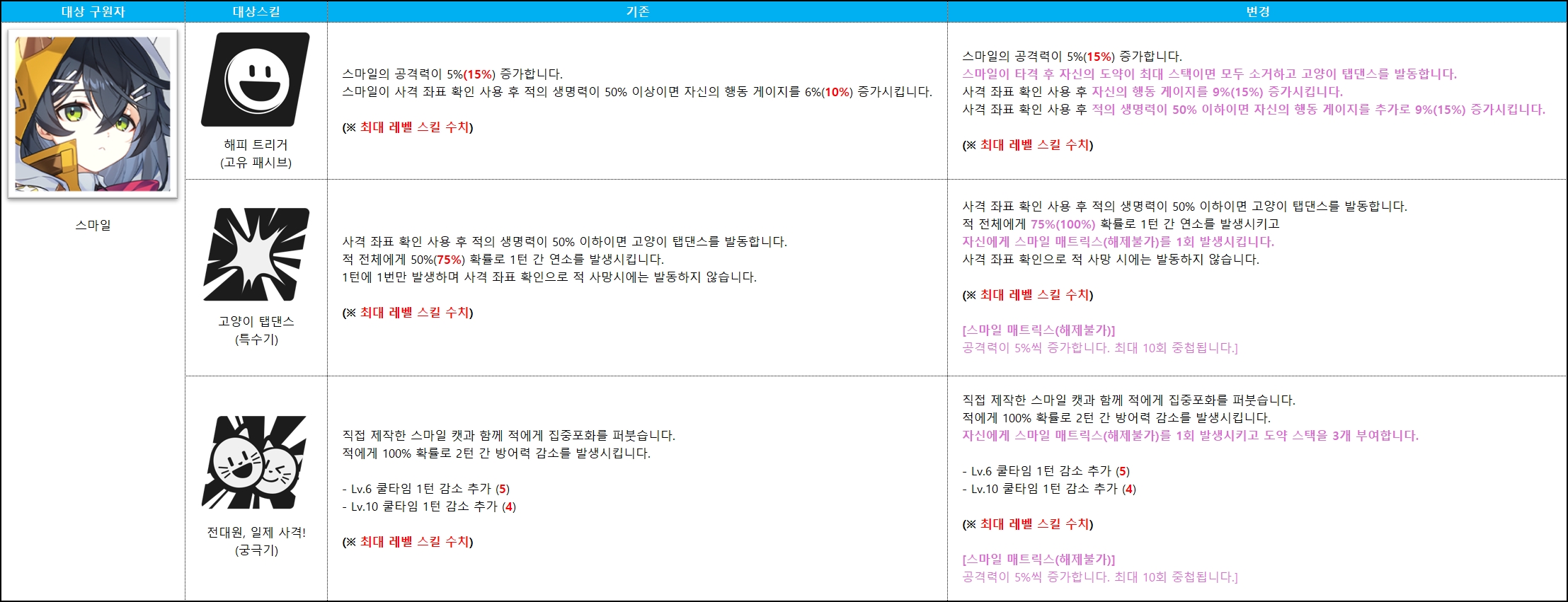The height and width of the screenshot is (602, 1568).
Task: Click 변경 line Lv.6 쿨타임 1턴 감소 추가 (5)
Action: click(1046, 471)
